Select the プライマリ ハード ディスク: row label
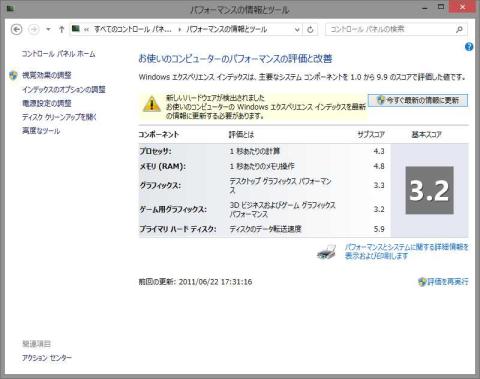Image resolution: width=480 pixels, height=379 pixels. (x=178, y=229)
